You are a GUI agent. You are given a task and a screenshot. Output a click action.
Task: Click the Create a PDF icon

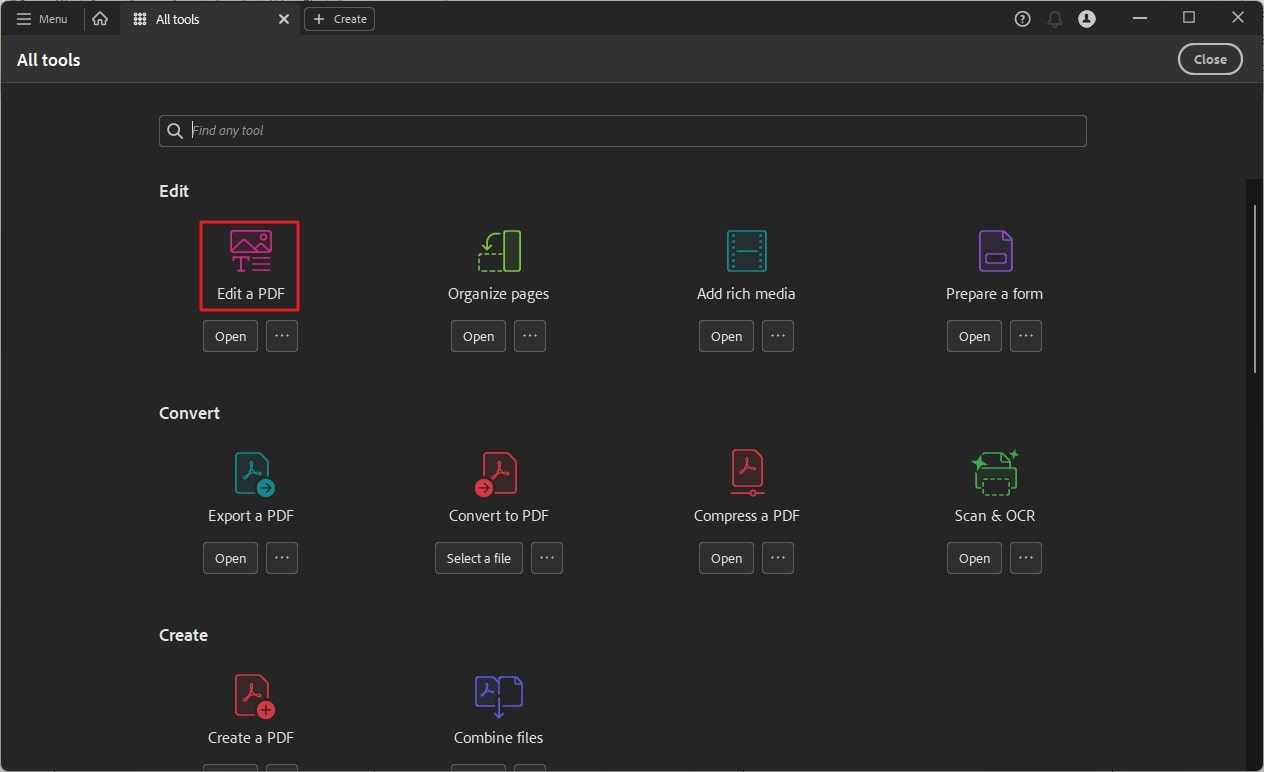click(x=253, y=695)
